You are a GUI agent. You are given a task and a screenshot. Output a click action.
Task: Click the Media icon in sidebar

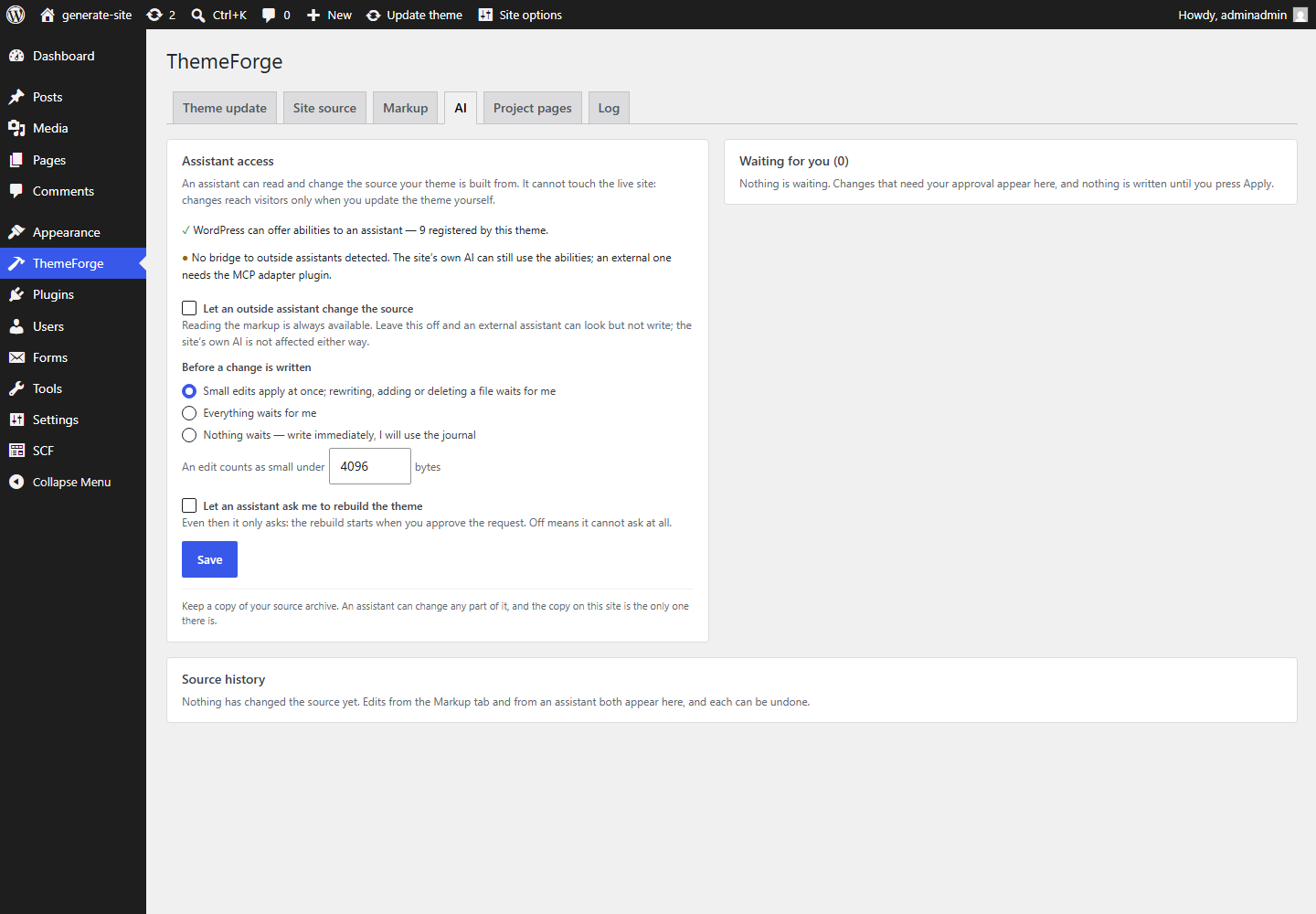[16, 128]
